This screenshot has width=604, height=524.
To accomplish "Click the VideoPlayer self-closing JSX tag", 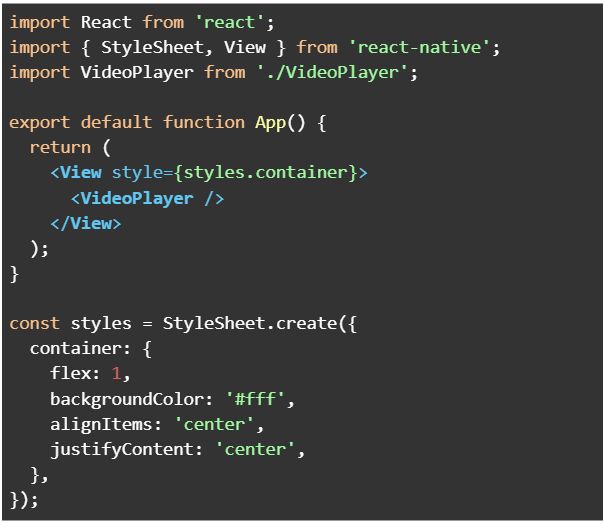I will click(147, 198).
